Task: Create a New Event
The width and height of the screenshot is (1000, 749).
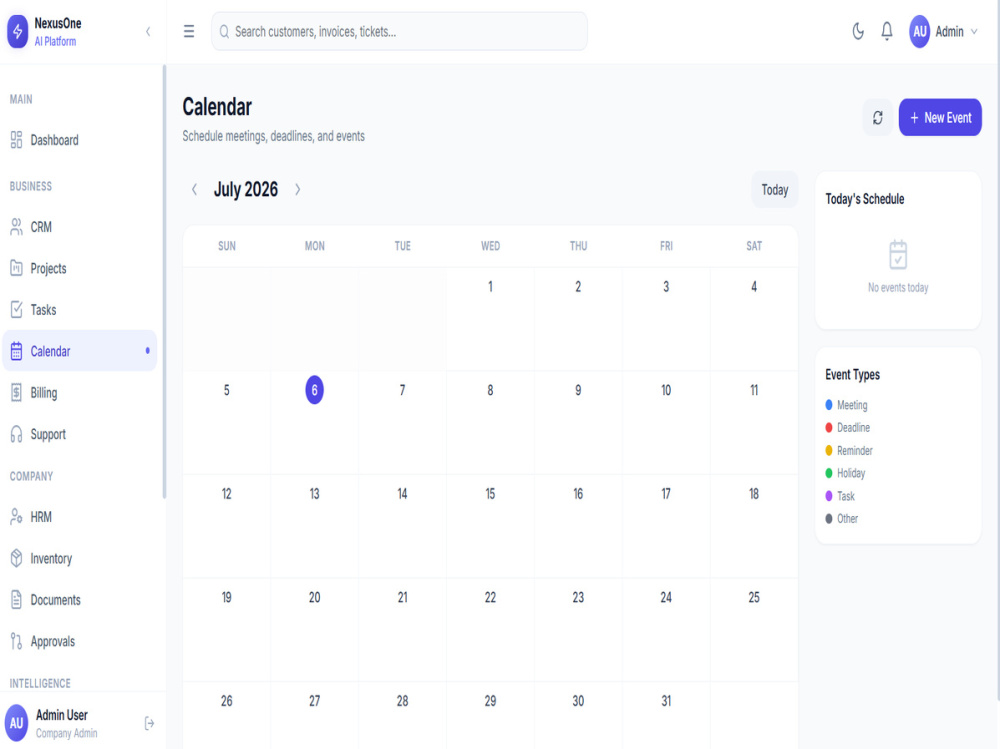Action: coord(940,117)
